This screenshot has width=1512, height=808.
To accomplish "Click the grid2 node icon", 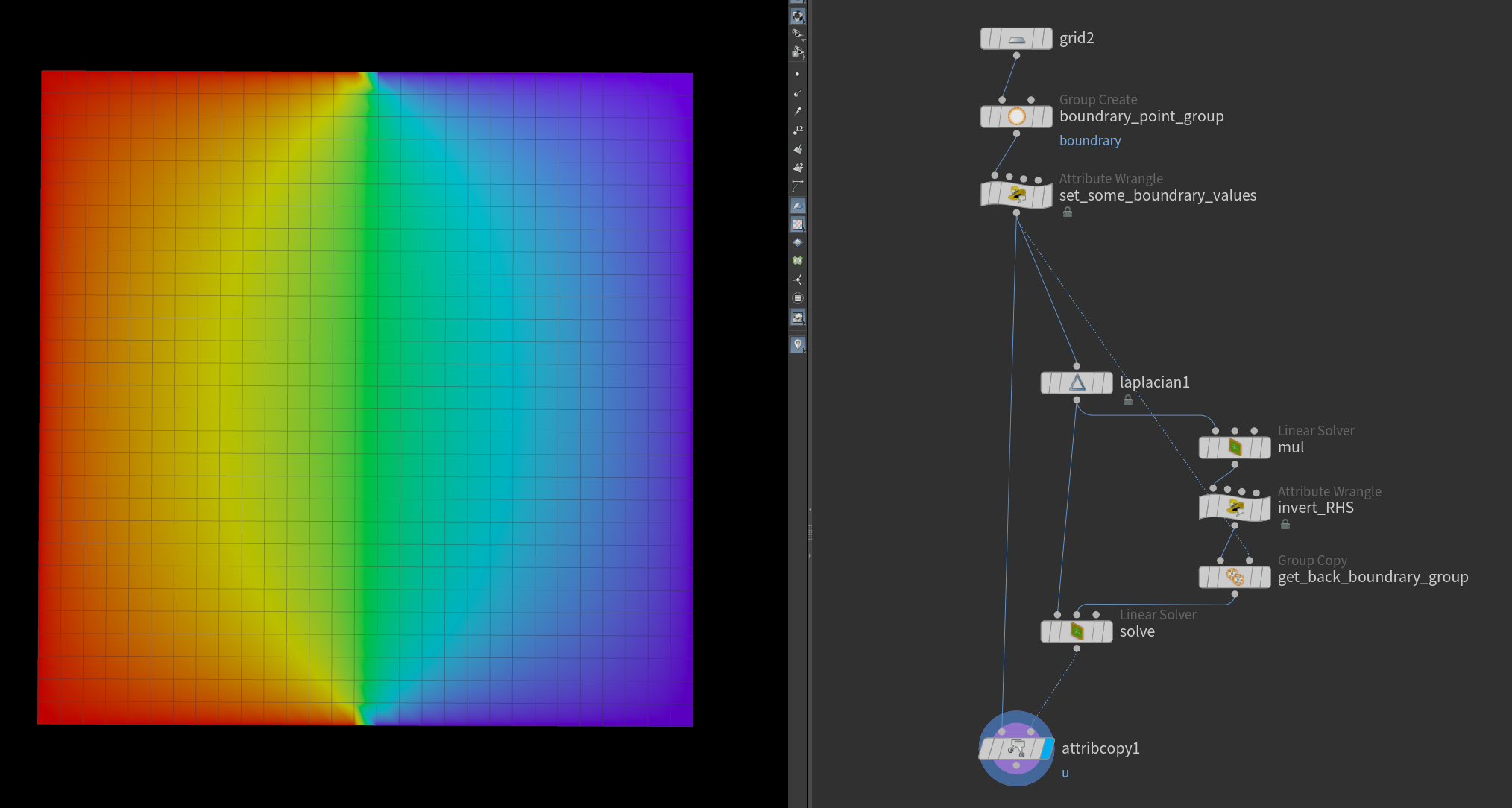I will point(1016,39).
